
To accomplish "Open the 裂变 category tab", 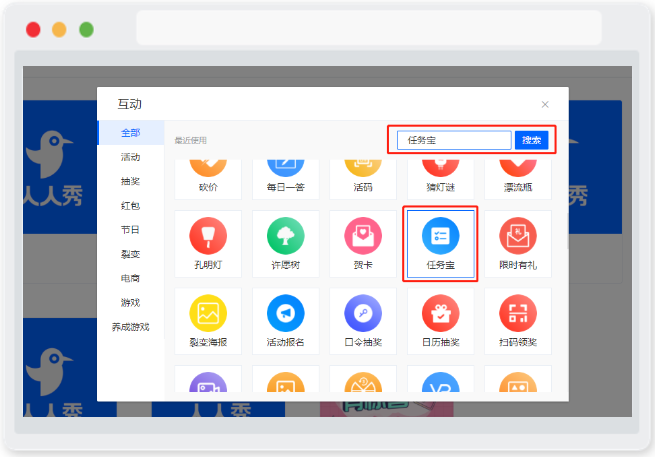I will (130, 254).
